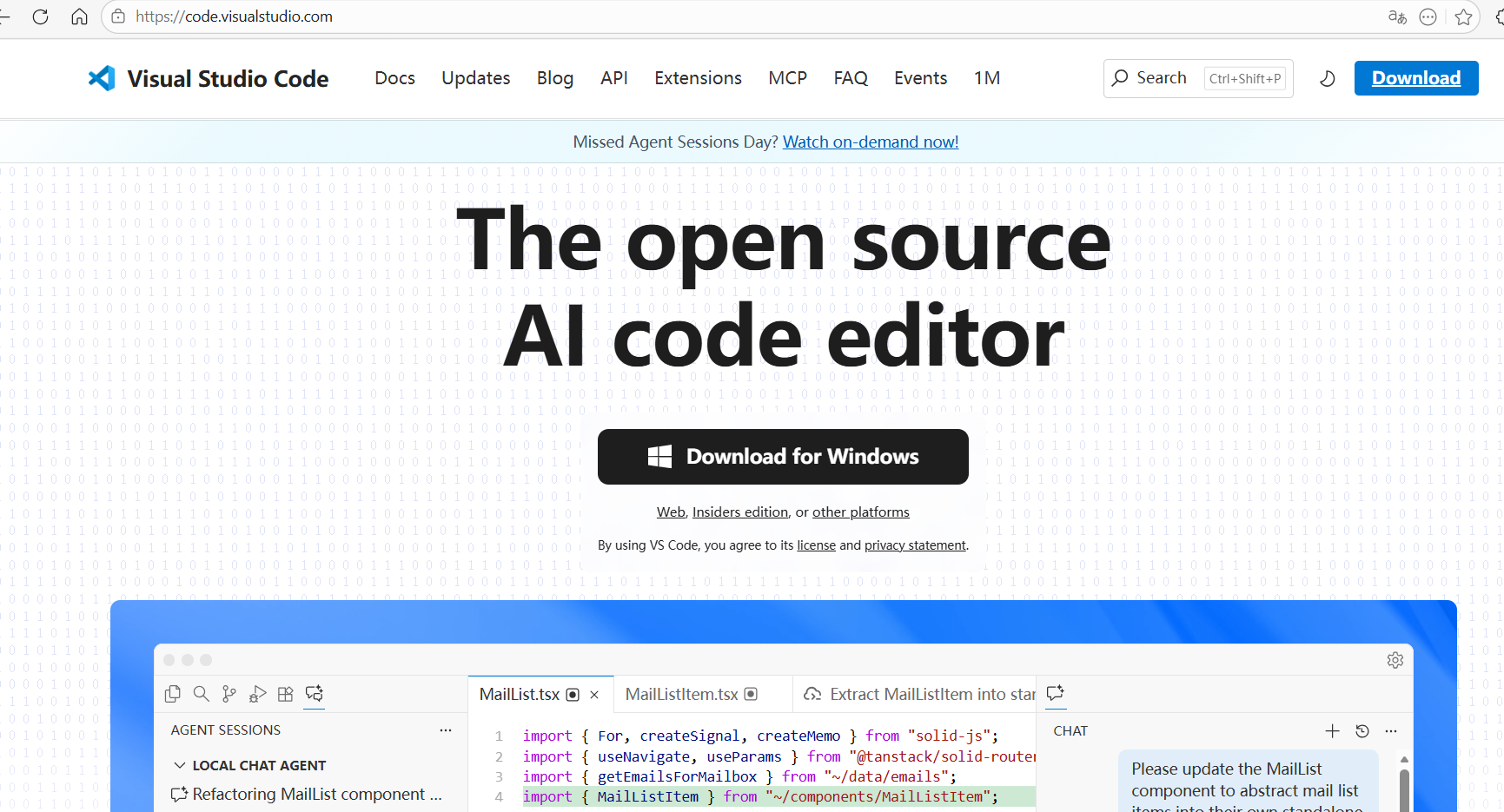The image size is (1504, 812).
Task: Toggle the dark theme moon icon
Action: (1327, 79)
